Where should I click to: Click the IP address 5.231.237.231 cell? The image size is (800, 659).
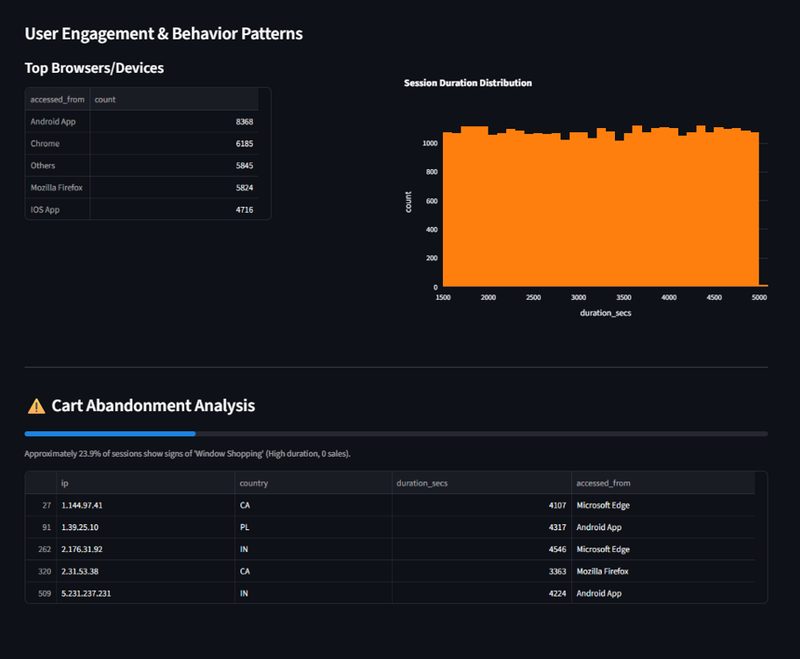86,593
